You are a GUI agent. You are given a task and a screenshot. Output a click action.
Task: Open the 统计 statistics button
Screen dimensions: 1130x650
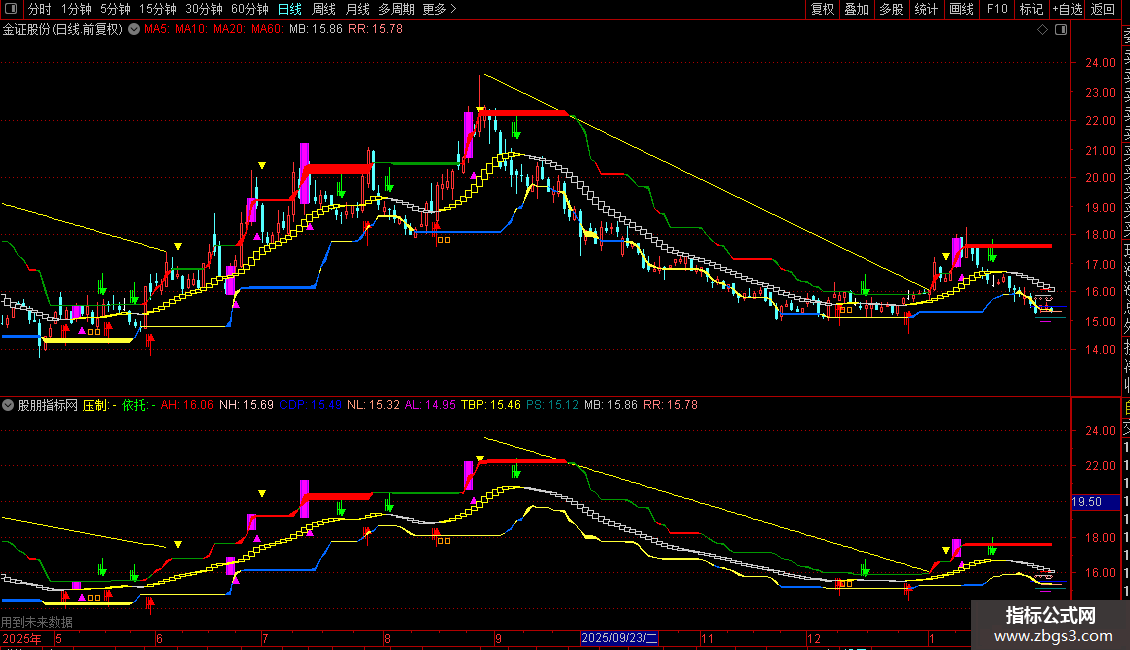pyautogui.click(x=926, y=9)
